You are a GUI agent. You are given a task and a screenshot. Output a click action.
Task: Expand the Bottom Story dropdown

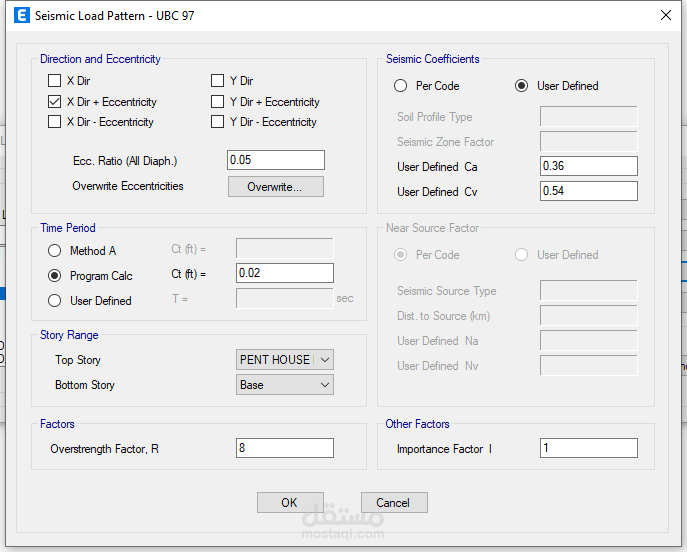click(x=285, y=385)
